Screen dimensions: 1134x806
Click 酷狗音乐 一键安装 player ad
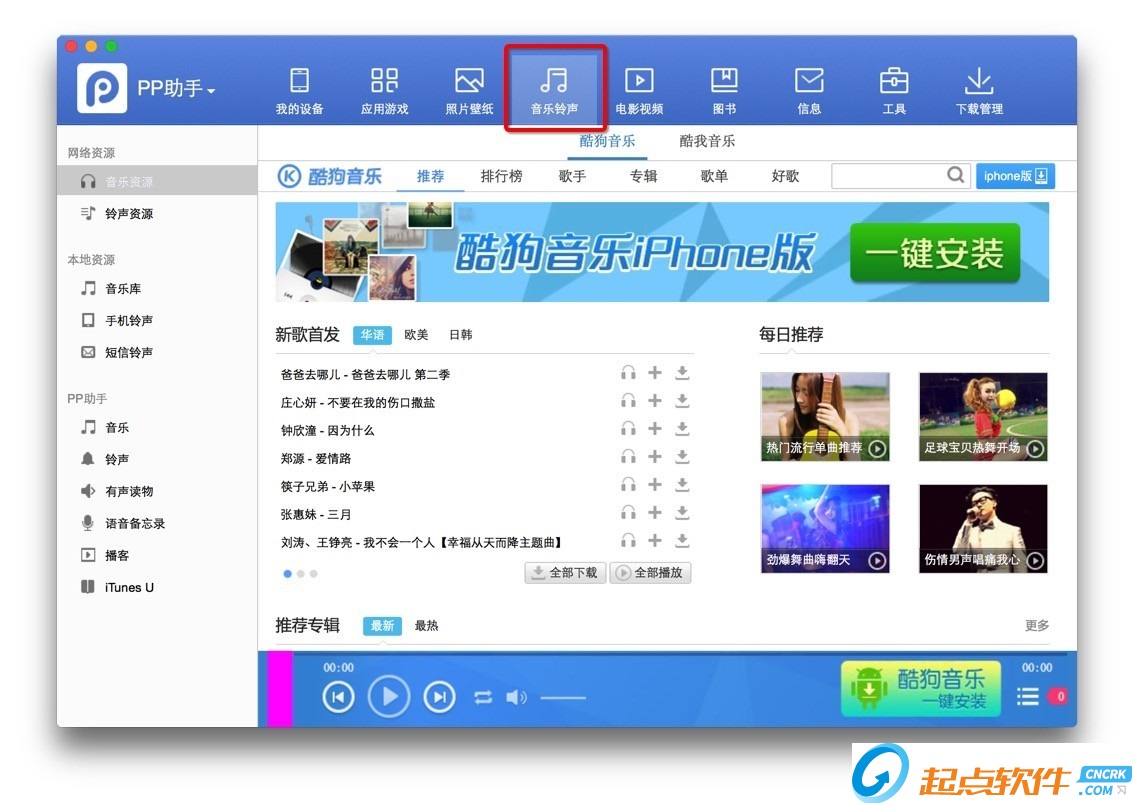click(921, 689)
